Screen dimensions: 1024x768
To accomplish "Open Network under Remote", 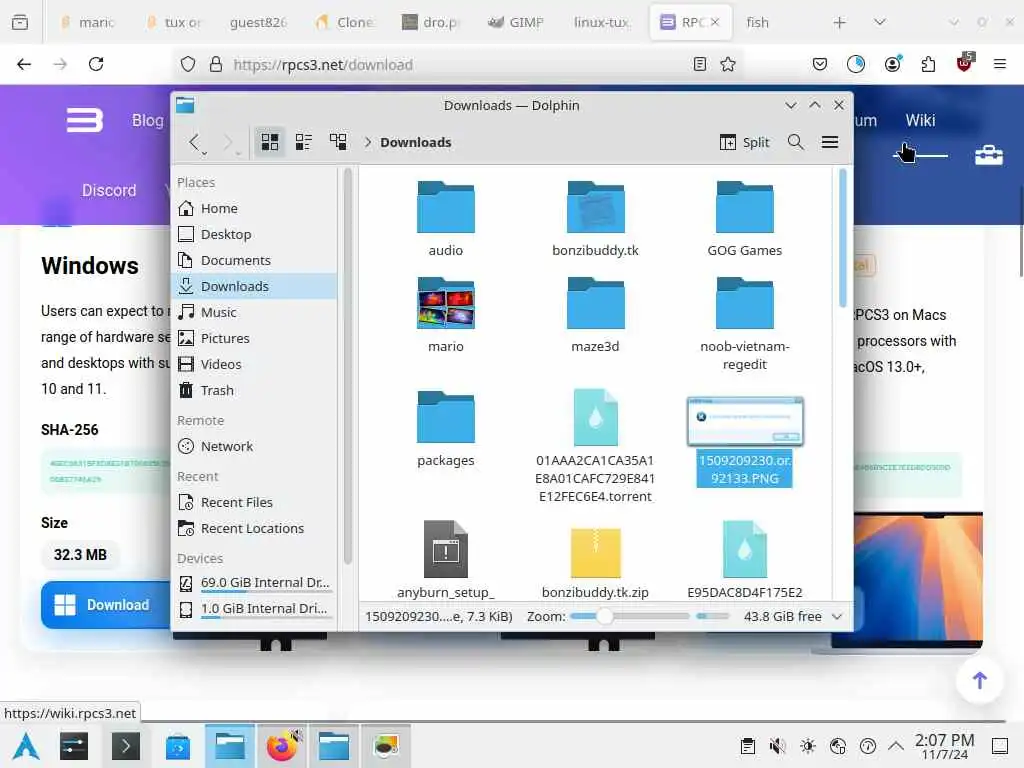I will click(x=255, y=447).
